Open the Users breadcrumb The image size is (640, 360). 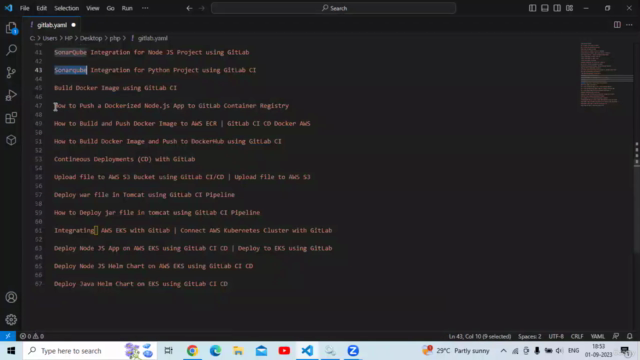(50, 38)
